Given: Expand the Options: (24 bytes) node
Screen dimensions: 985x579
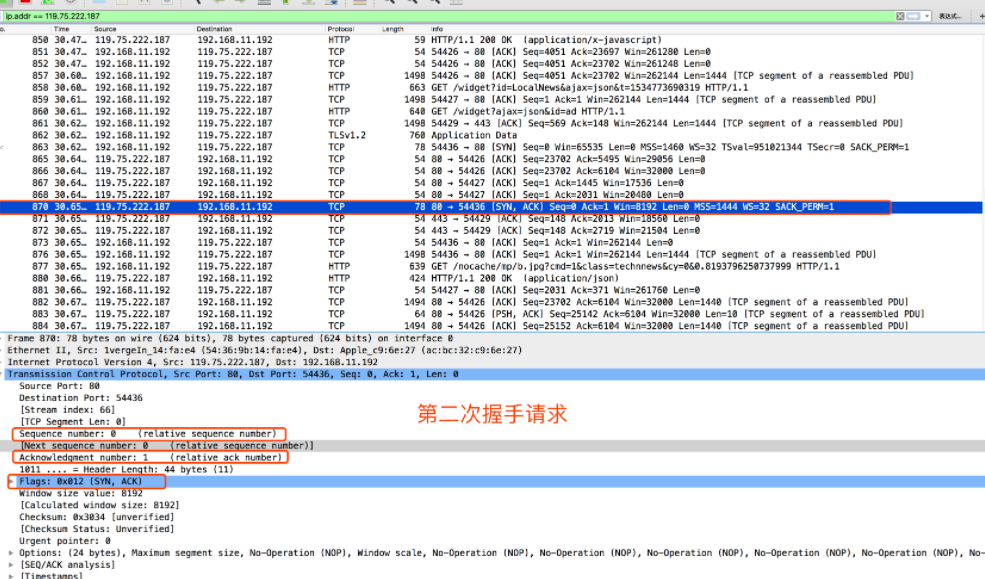Looking at the screenshot, I should [x=11, y=553].
